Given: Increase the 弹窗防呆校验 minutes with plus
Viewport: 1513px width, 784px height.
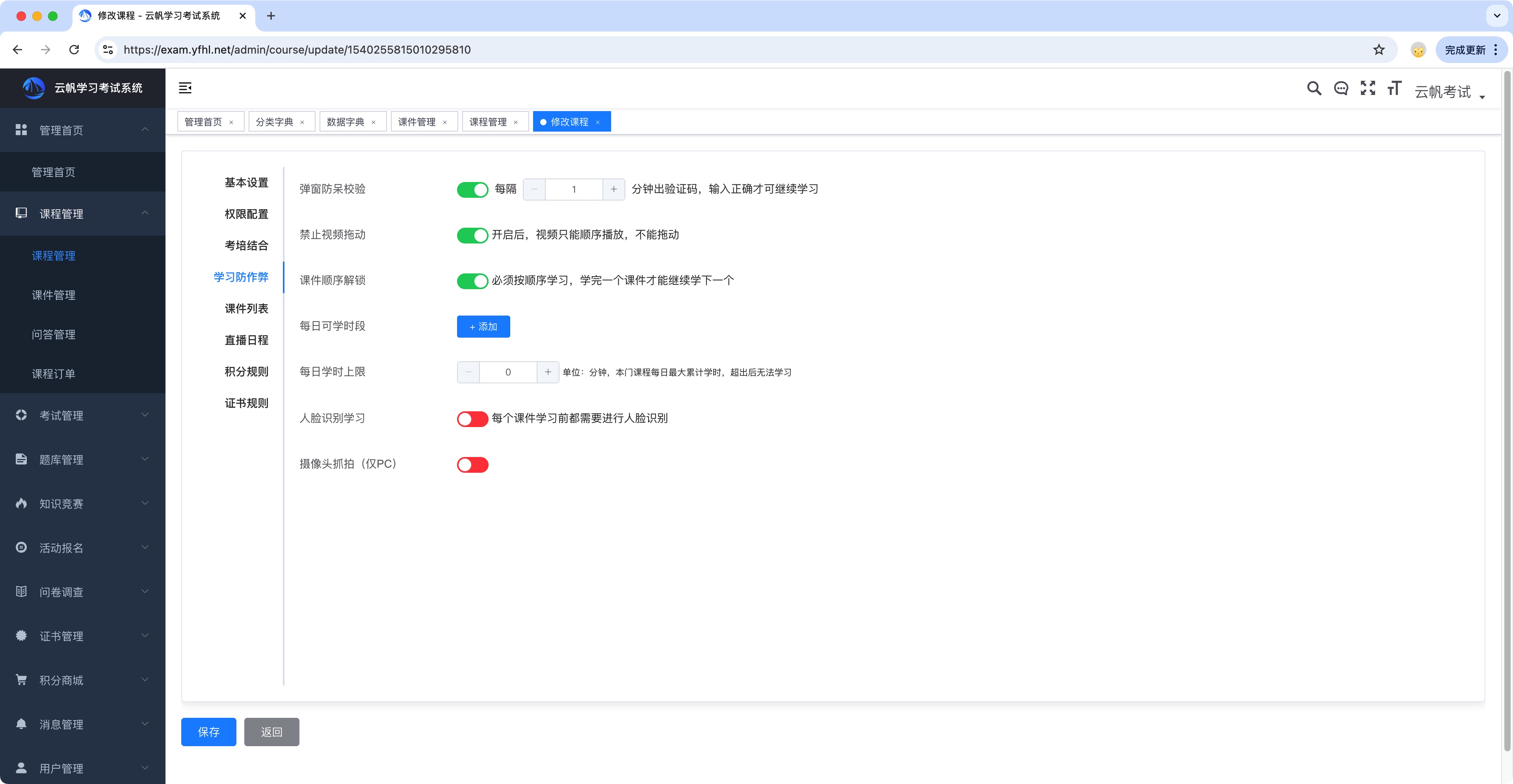Looking at the screenshot, I should pos(614,189).
